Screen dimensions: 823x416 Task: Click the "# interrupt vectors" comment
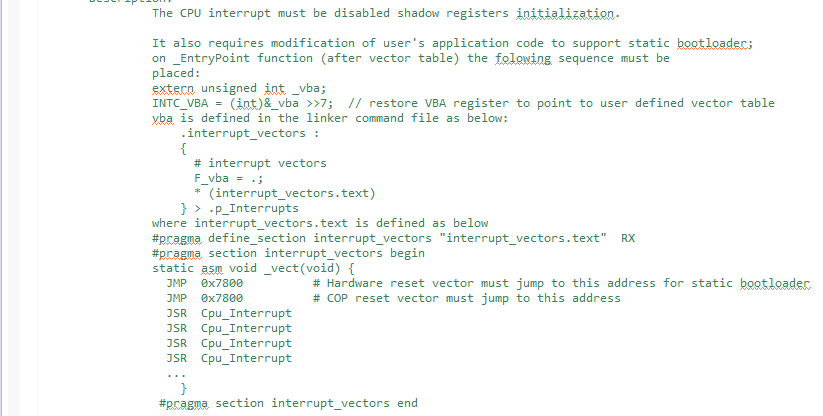pos(260,163)
